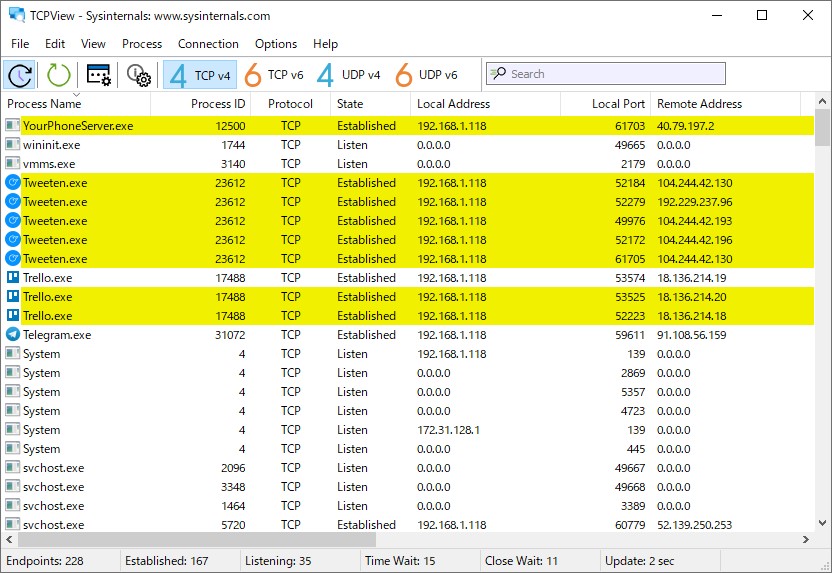Sort by Protocol column header

pos(291,104)
